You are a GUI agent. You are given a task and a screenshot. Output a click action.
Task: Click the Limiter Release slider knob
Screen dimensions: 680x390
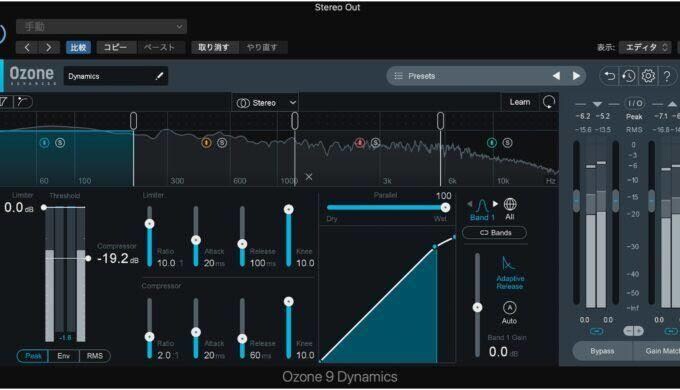tap(242, 244)
